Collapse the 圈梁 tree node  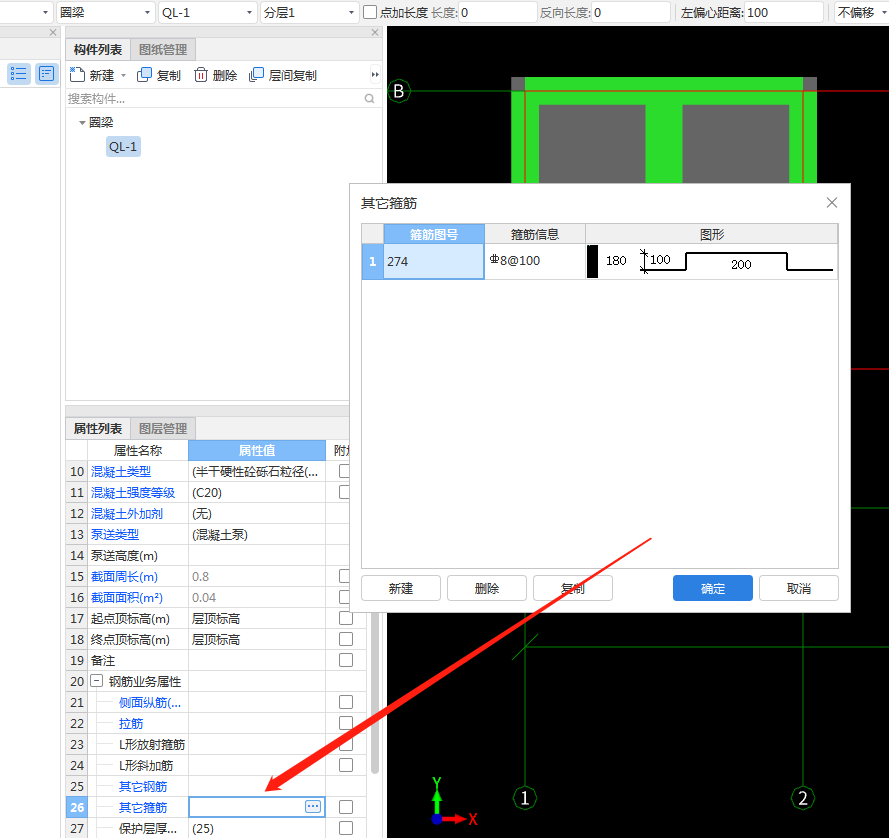coord(82,122)
